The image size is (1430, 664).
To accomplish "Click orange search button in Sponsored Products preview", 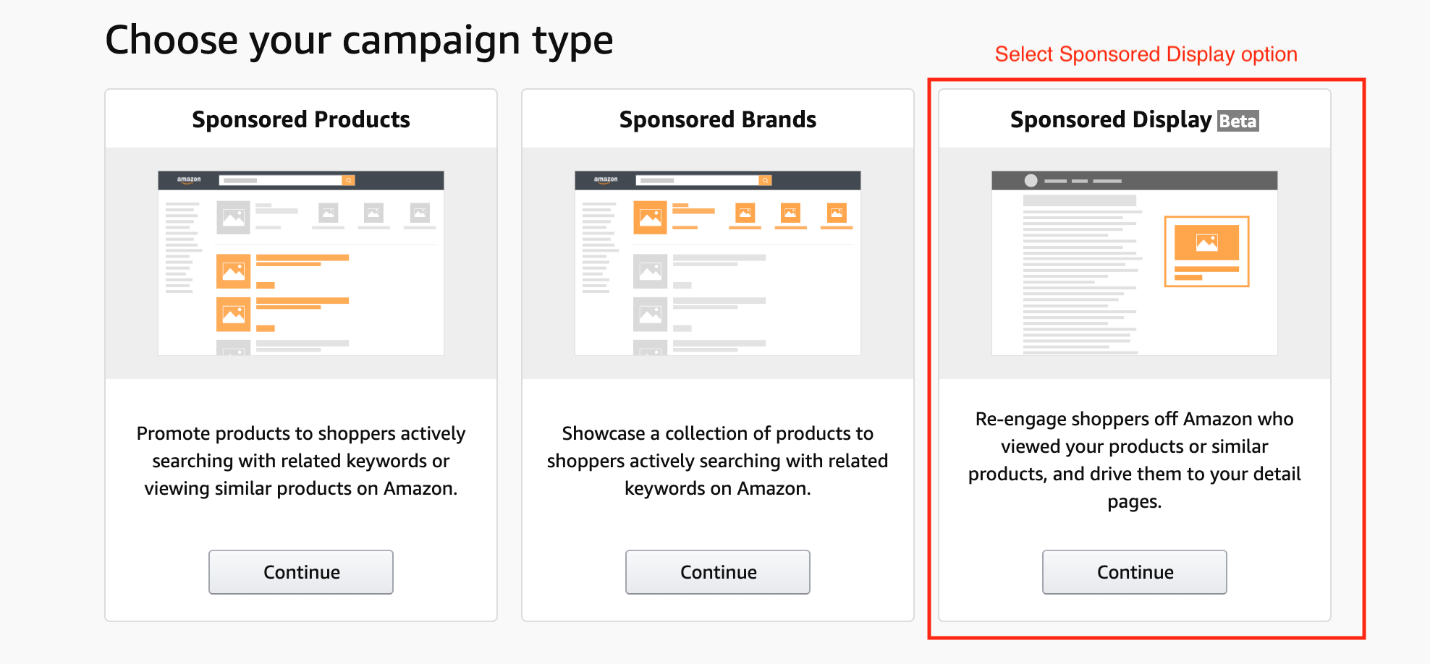I will click(x=348, y=180).
